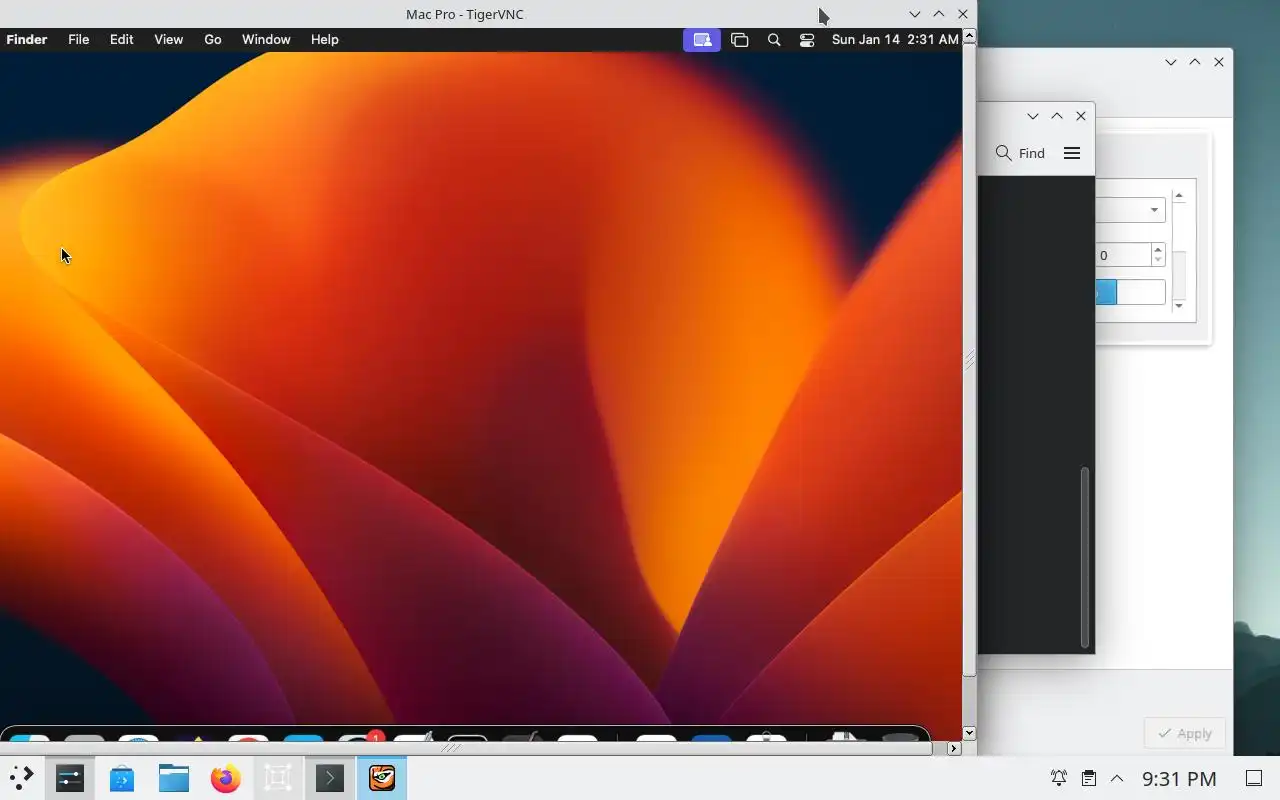Open the View menu in the Mac menu bar
Viewport: 1280px width, 800px height.
click(x=168, y=39)
